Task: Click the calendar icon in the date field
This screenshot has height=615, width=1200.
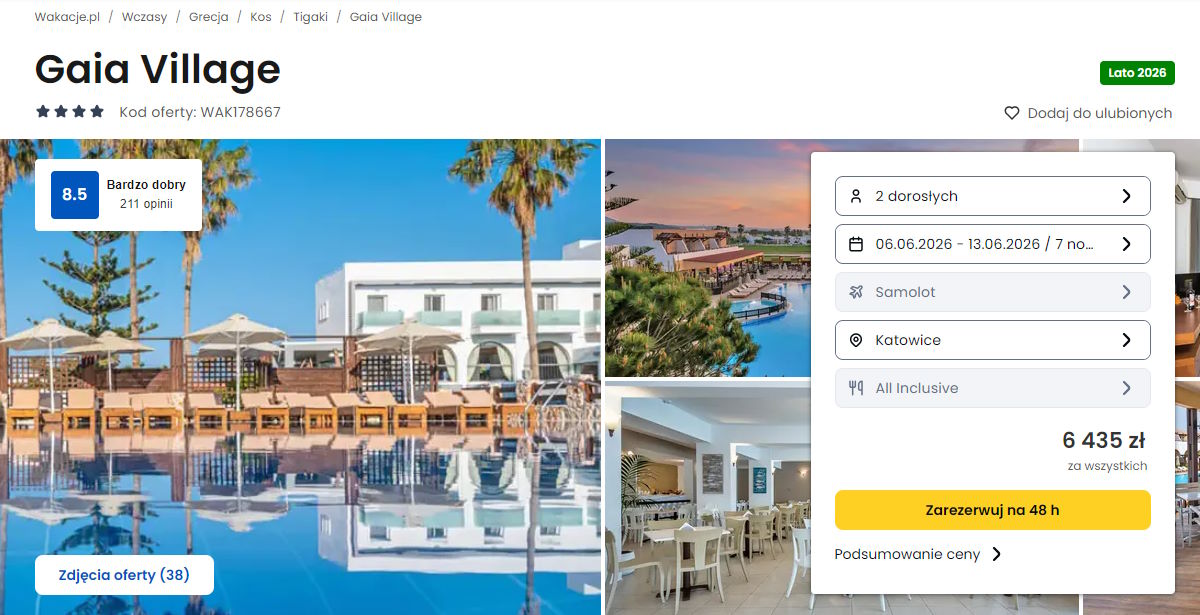Action: [855, 244]
